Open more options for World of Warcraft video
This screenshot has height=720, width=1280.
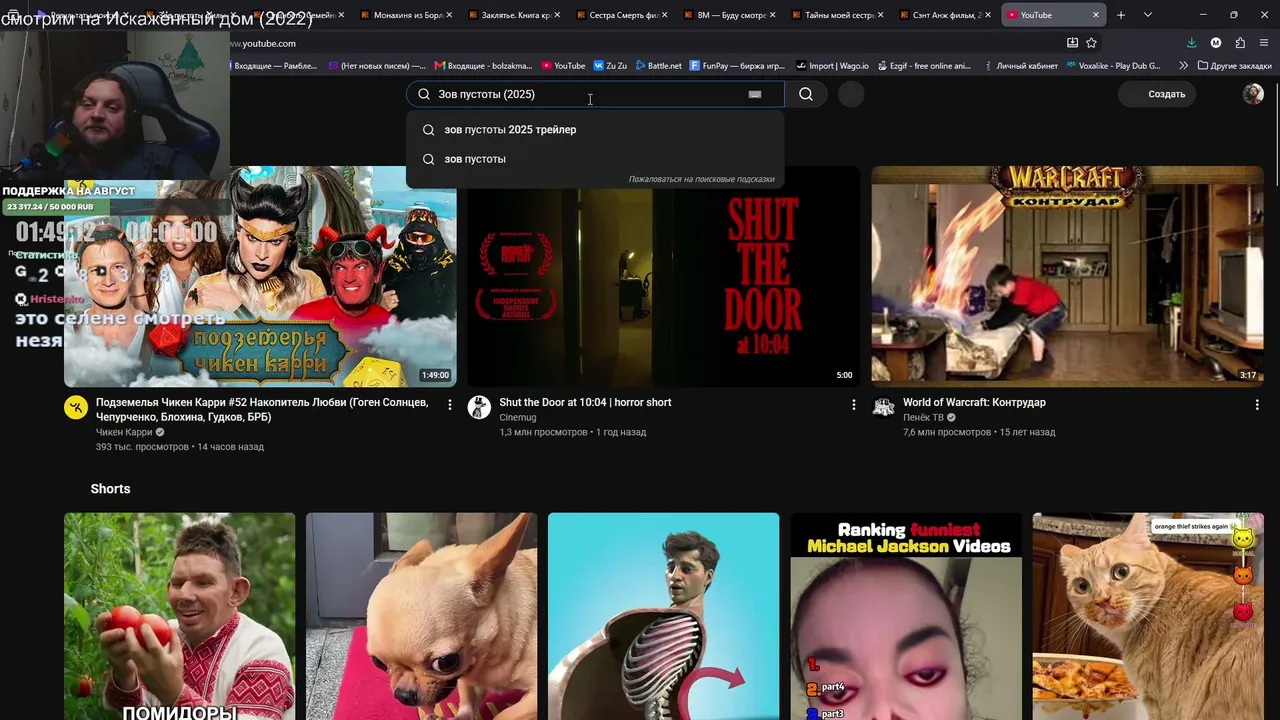(1257, 405)
